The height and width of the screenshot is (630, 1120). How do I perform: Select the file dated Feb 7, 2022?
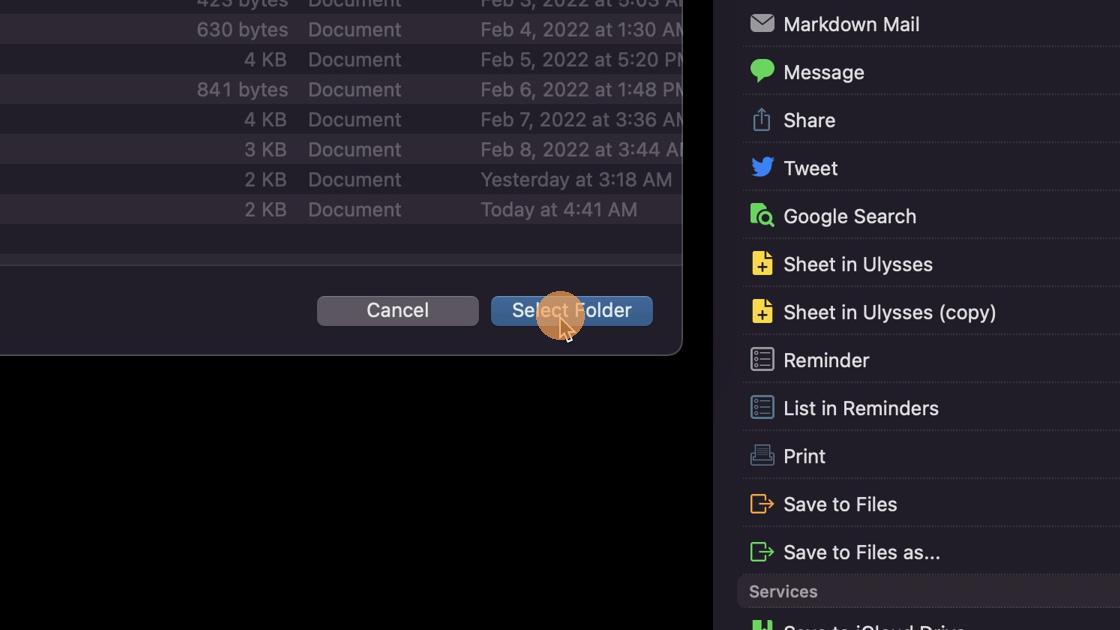click(341, 119)
